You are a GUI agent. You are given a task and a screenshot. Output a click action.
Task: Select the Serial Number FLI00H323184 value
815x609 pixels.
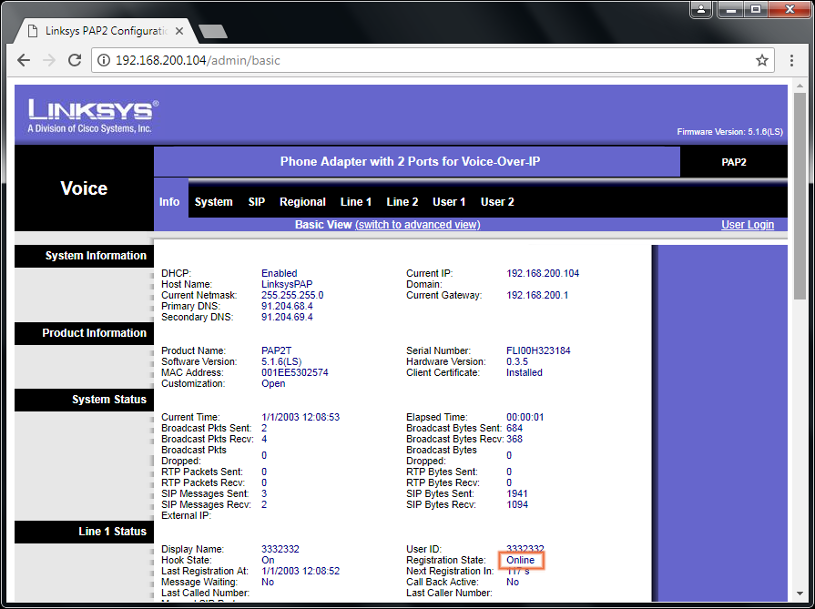click(538, 351)
